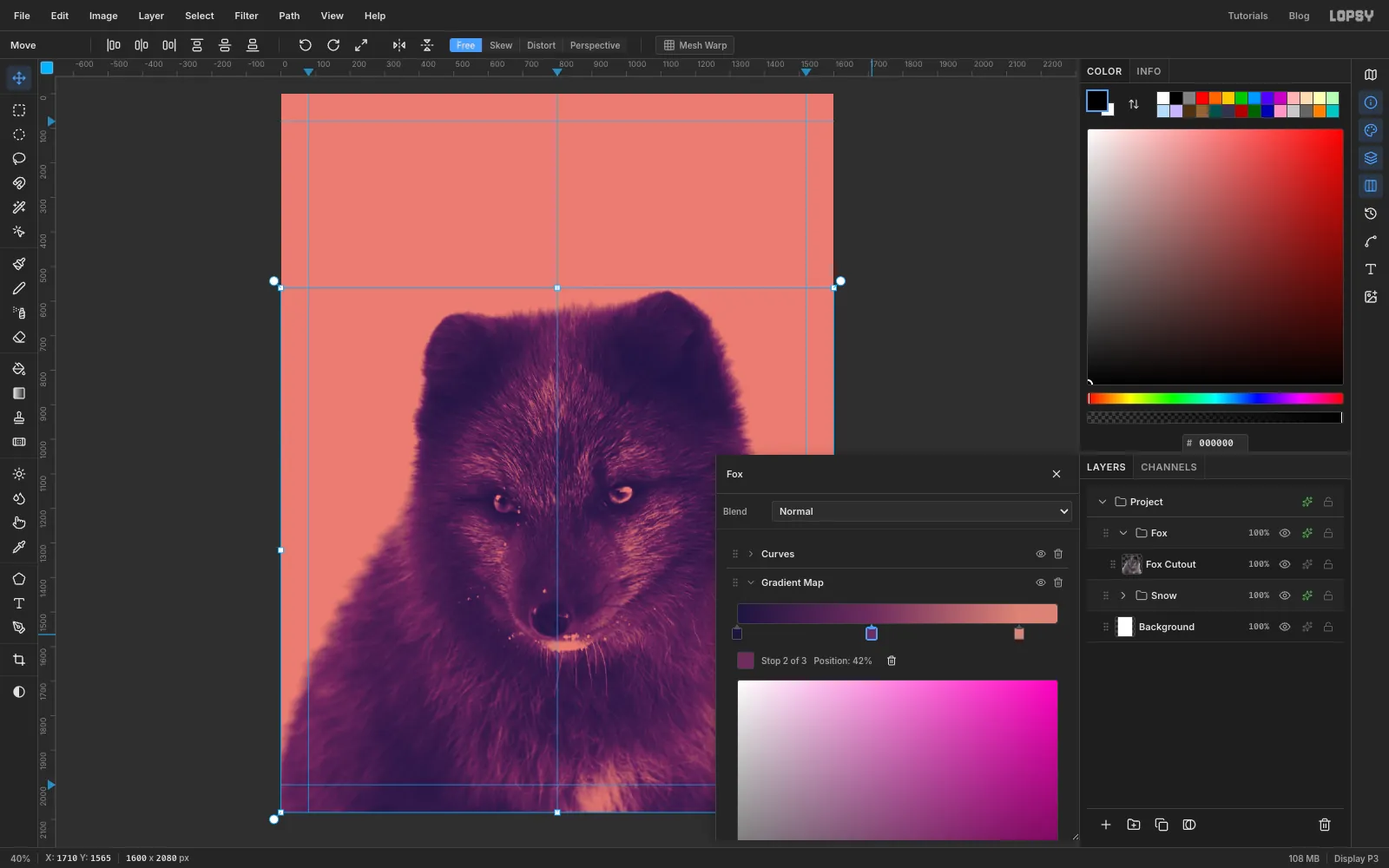This screenshot has width=1389, height=868.
Task: Choose the Skew transform mode
Action: point(501,45)
